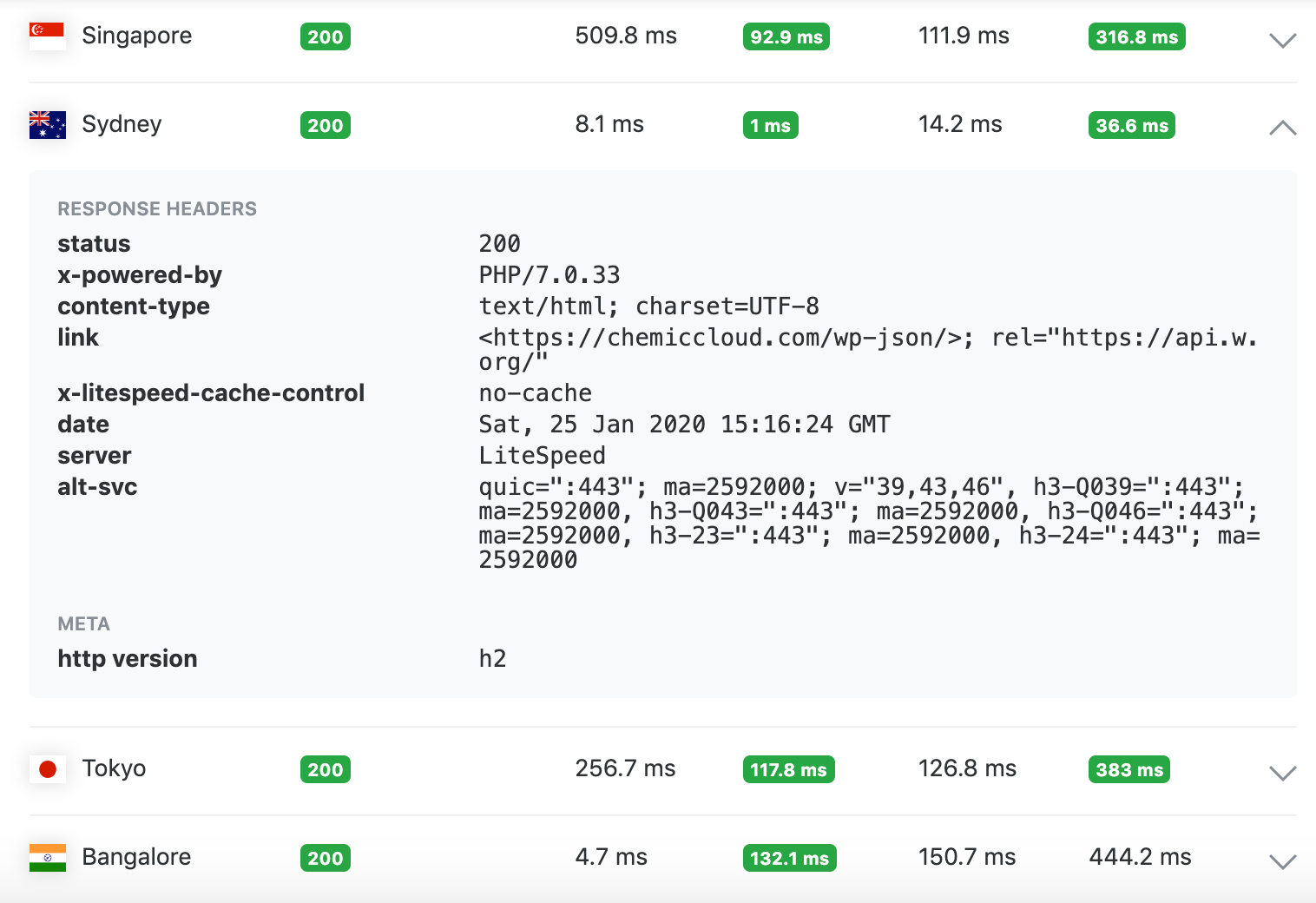Expand the Singapore row details
The height and width of the screenshot is (903, 1316).
point(1282,40)
